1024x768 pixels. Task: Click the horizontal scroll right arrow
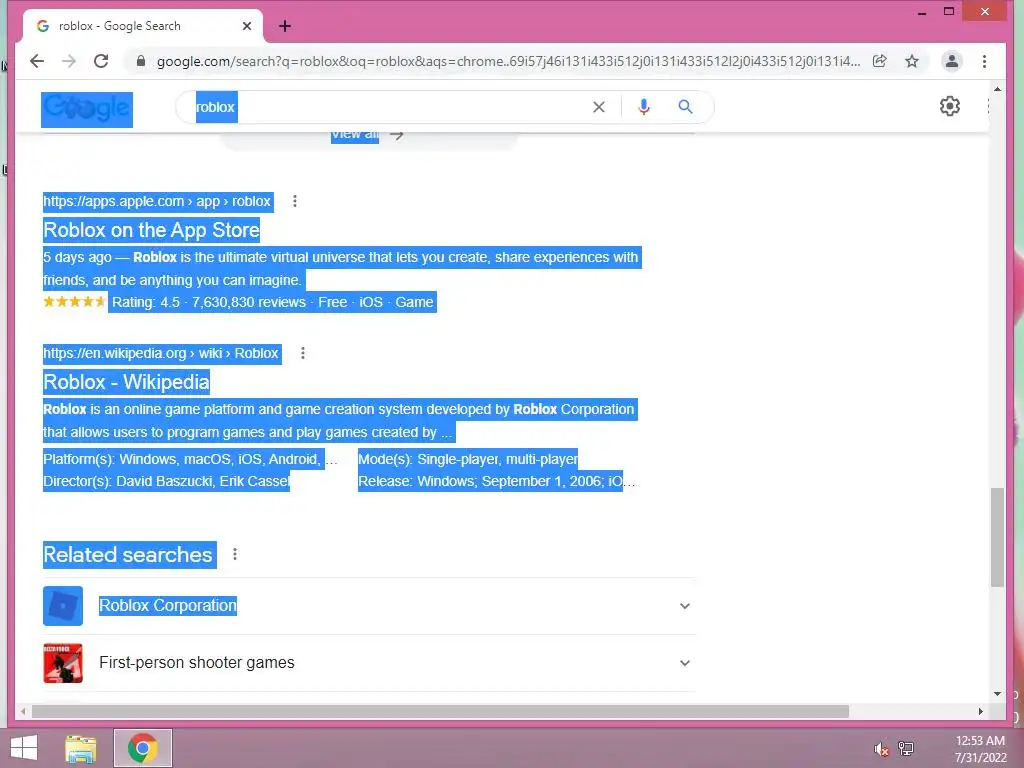click(980, 711)
